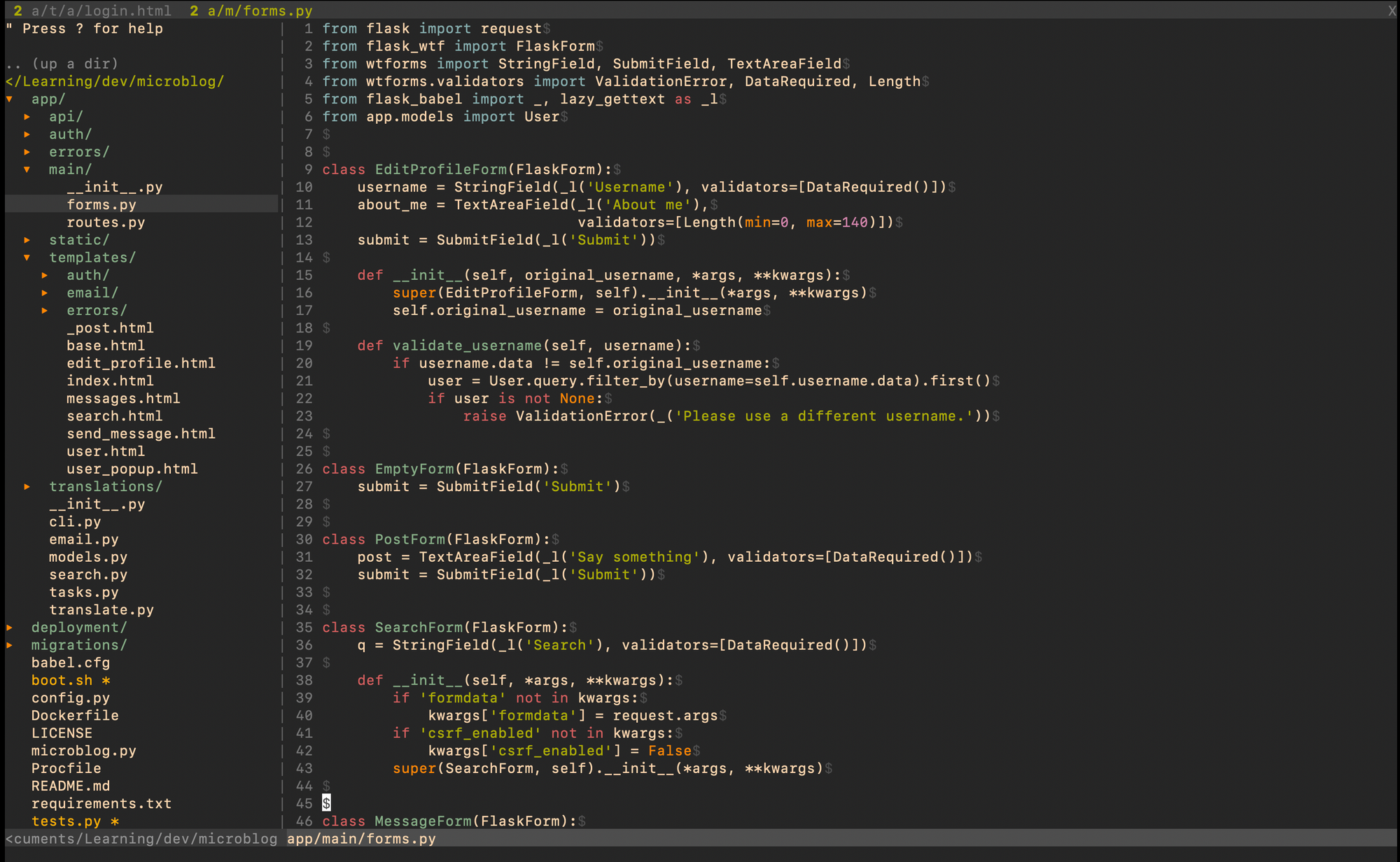Viewport: 1400px width, 862px height.
Task: Expand the static/ directory triangle
Action: [x=27, y=240]
